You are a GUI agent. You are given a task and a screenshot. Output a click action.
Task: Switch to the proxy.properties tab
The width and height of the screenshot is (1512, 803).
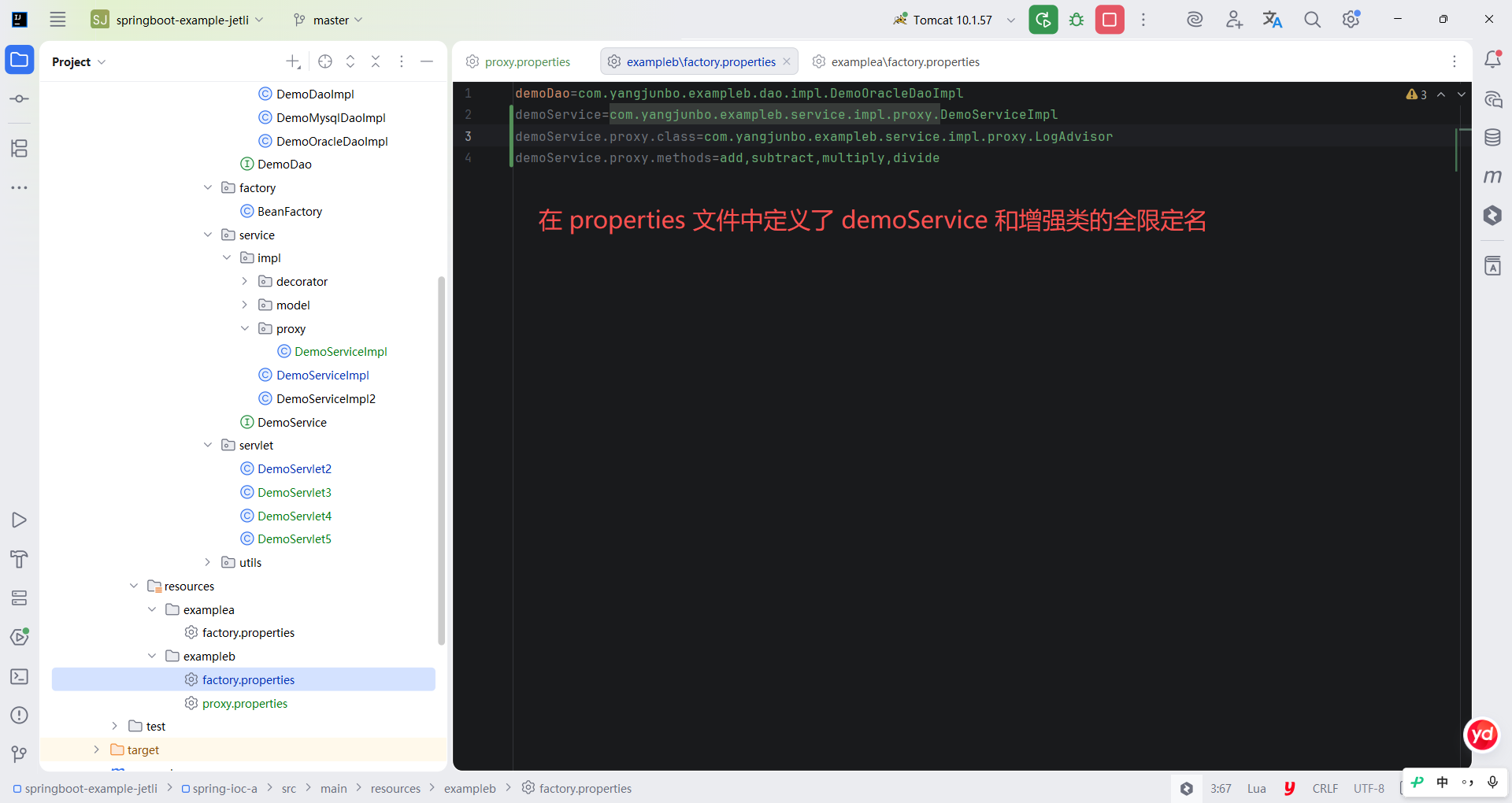coord(518,61)
